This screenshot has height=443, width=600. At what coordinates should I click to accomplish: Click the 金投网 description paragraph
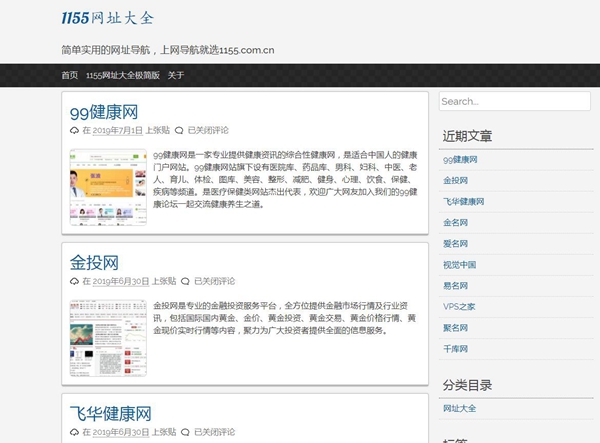(x=284, y=318)
